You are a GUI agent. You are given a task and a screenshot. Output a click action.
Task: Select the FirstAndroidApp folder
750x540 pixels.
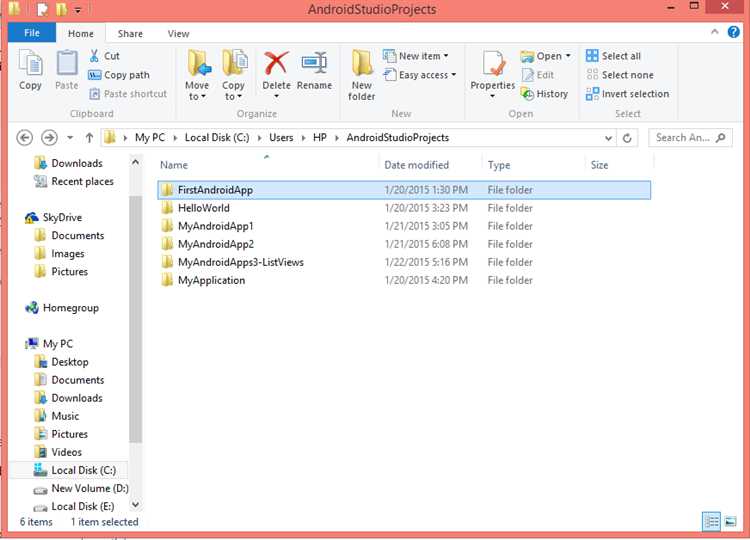[x=404, y=190]
